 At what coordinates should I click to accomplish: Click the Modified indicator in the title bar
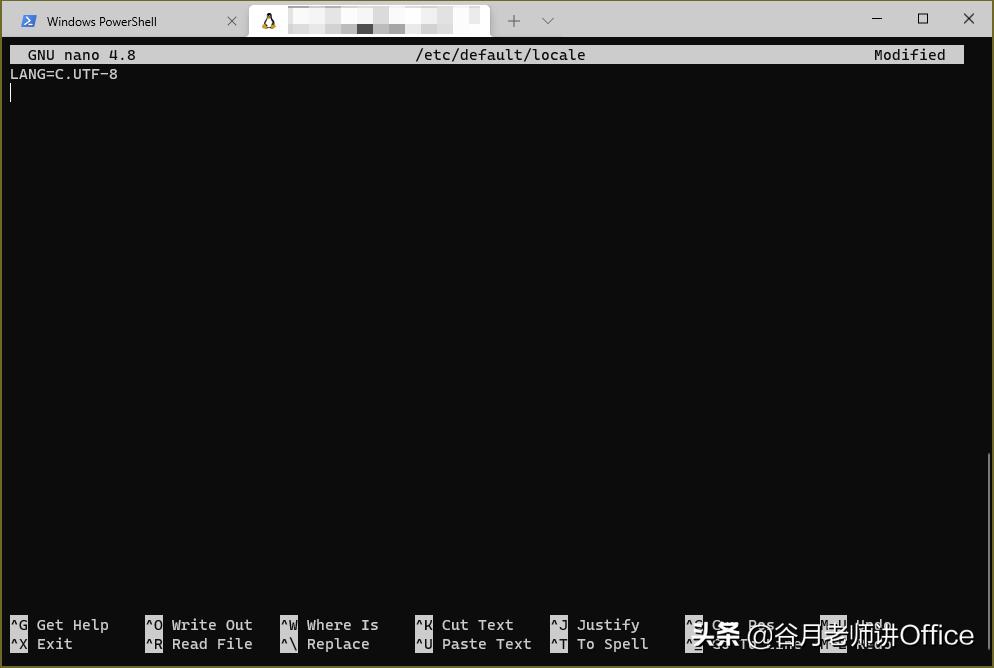909,55
